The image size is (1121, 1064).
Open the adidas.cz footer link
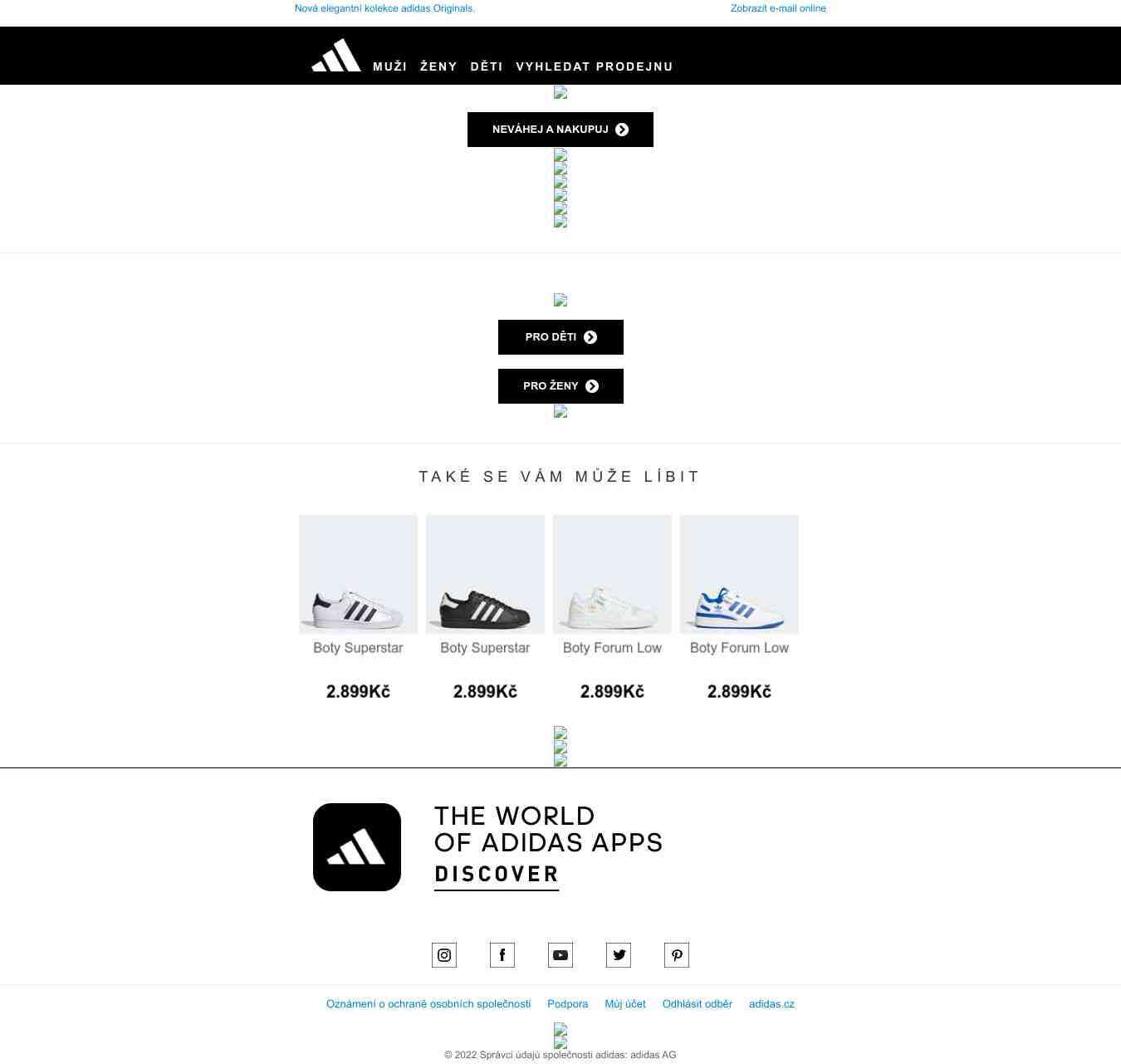coord(771,1004)
